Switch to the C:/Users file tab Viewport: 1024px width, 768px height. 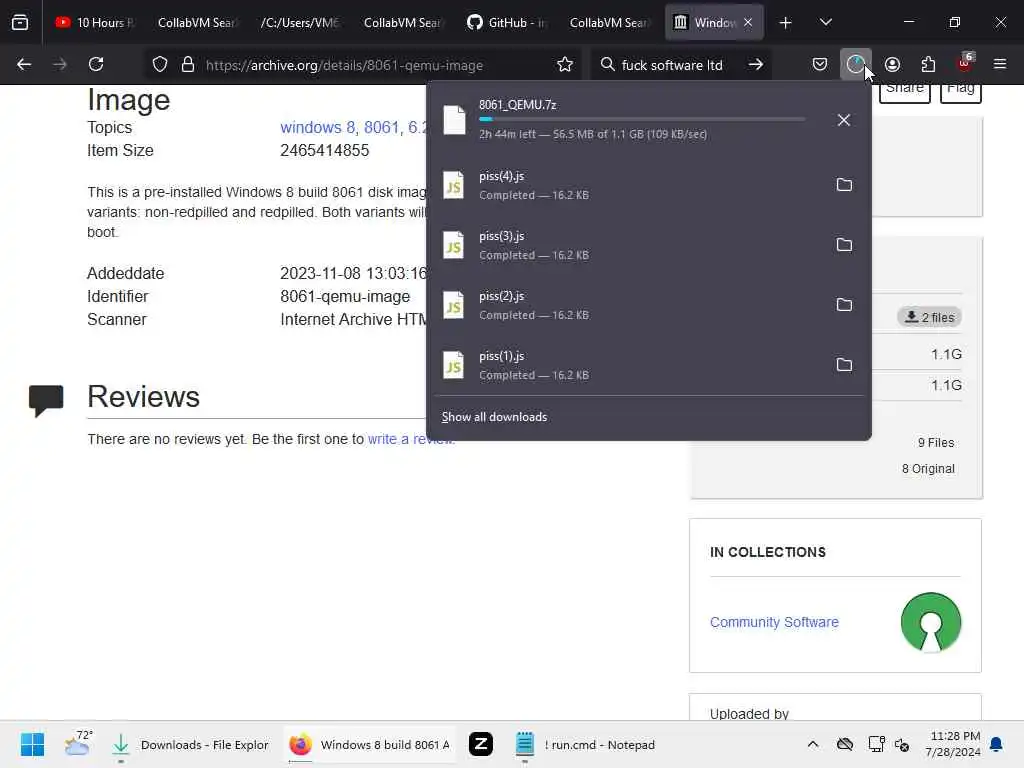pyautogui.click(x=299, y=22)
